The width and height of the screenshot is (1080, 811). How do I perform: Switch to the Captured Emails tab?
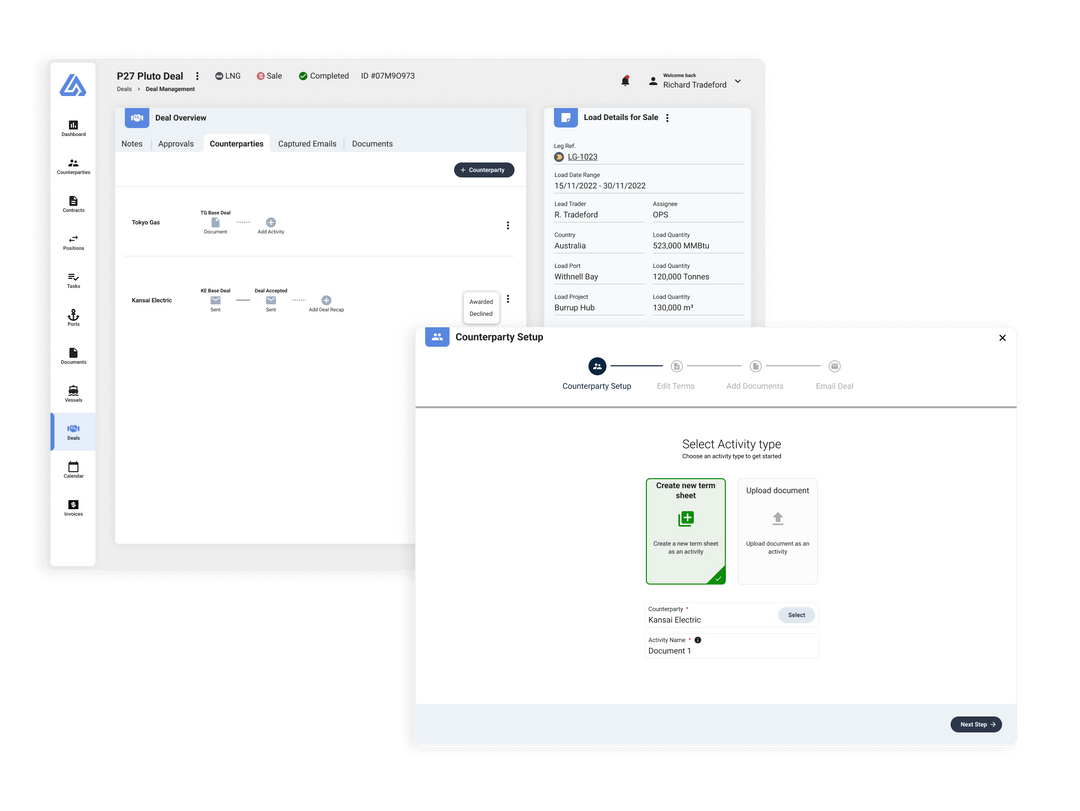pyautogui.click(x=307, y=144)
